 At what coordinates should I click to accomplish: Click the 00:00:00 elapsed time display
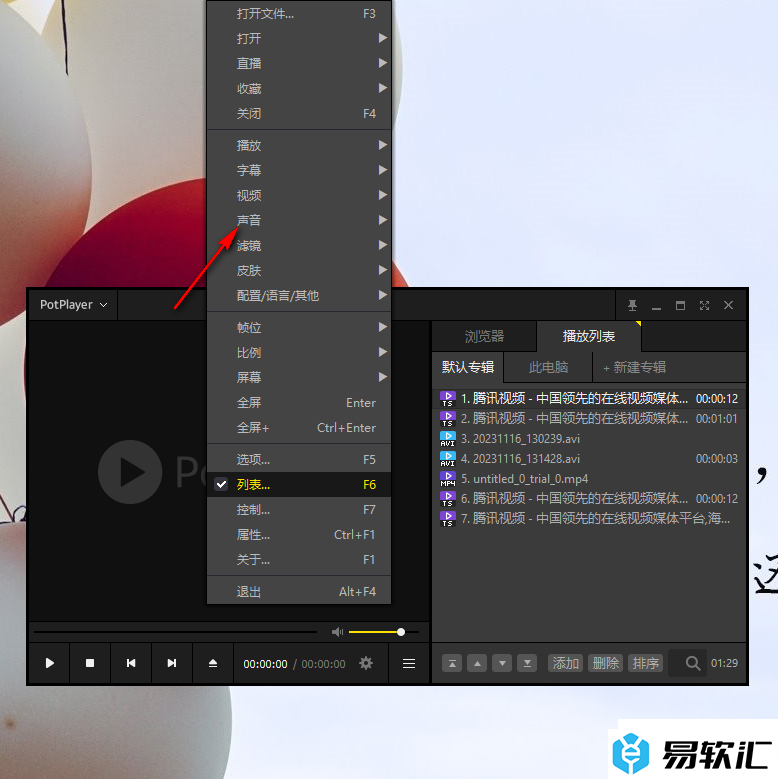(x=265, y=664)
